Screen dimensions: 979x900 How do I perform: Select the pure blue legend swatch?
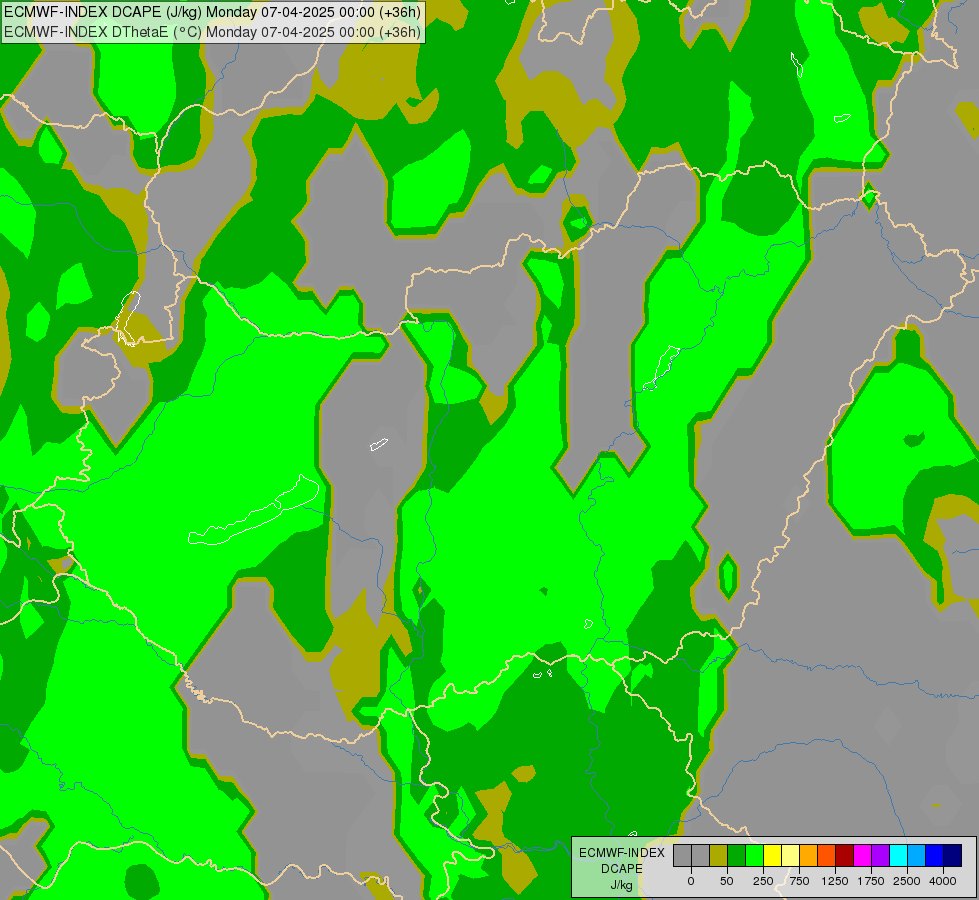[x=935, y=855]
